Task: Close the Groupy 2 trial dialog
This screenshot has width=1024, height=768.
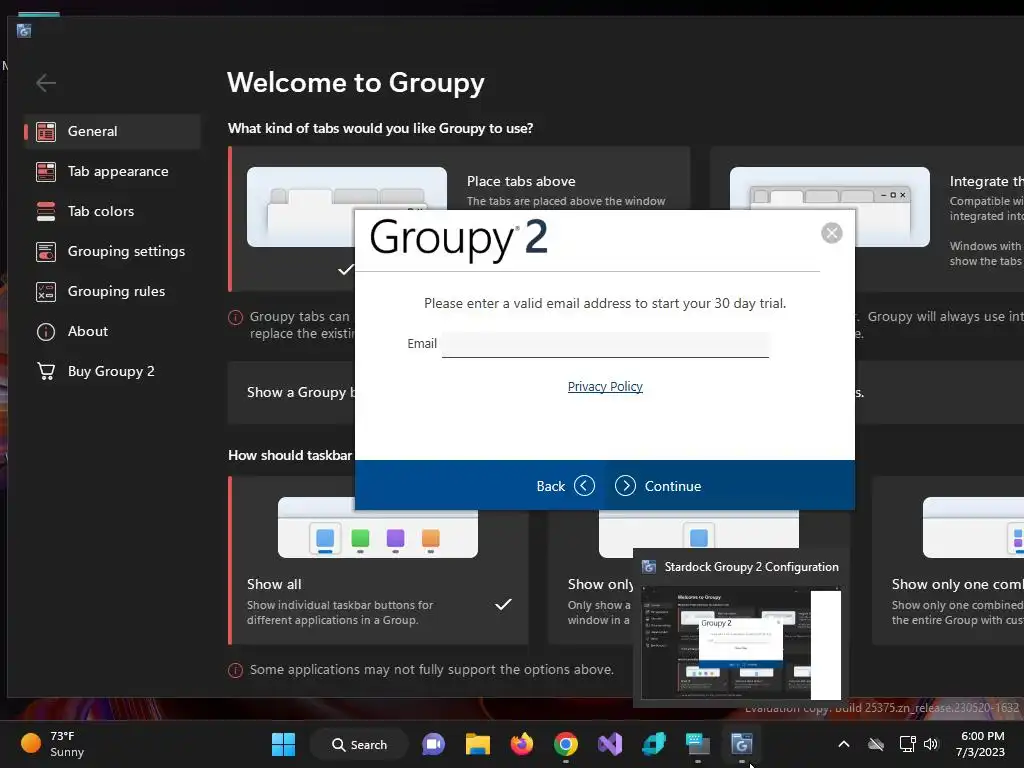Action: click(x=831, y=232)
